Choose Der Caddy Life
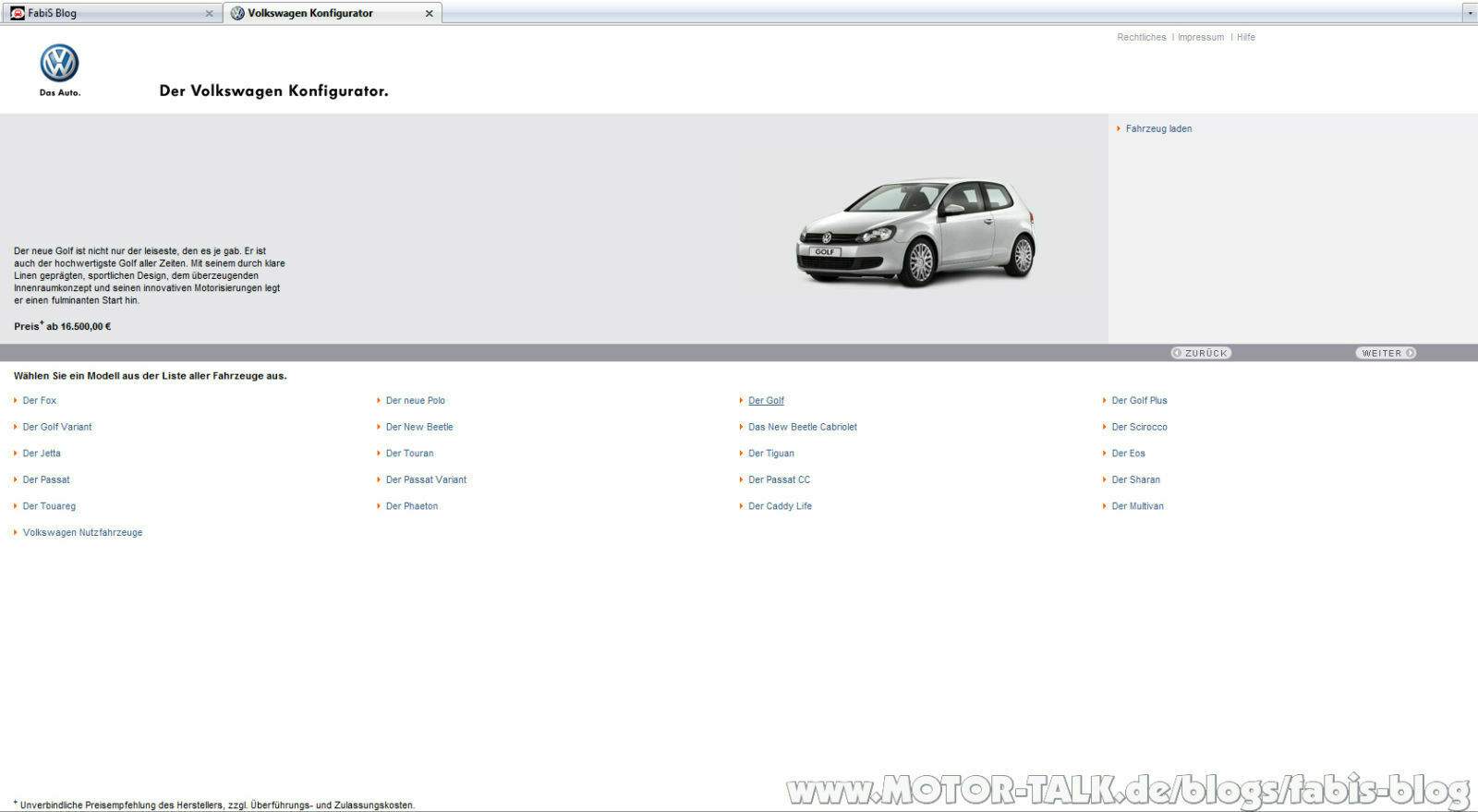The width and height of the screenshot is (1478, 812). [x=780, y=506]
